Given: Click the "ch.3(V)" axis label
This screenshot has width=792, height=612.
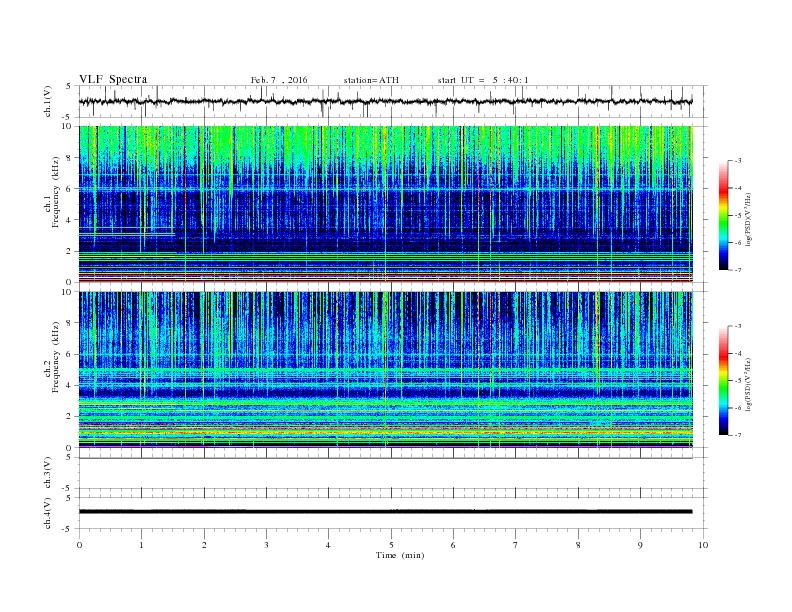Looking at the screenshot, I should coord(48,473).
